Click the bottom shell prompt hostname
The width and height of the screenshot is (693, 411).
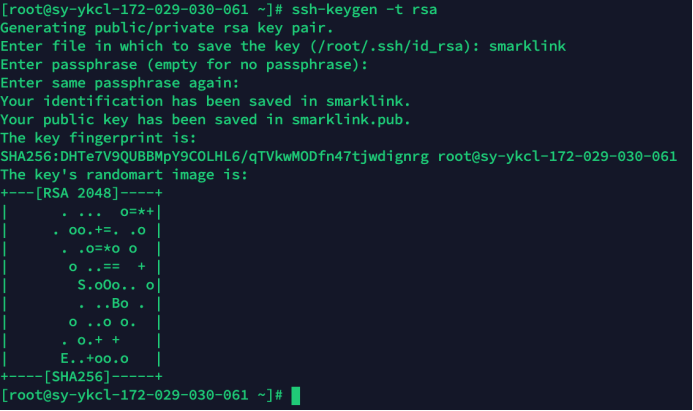click(128, 395)
